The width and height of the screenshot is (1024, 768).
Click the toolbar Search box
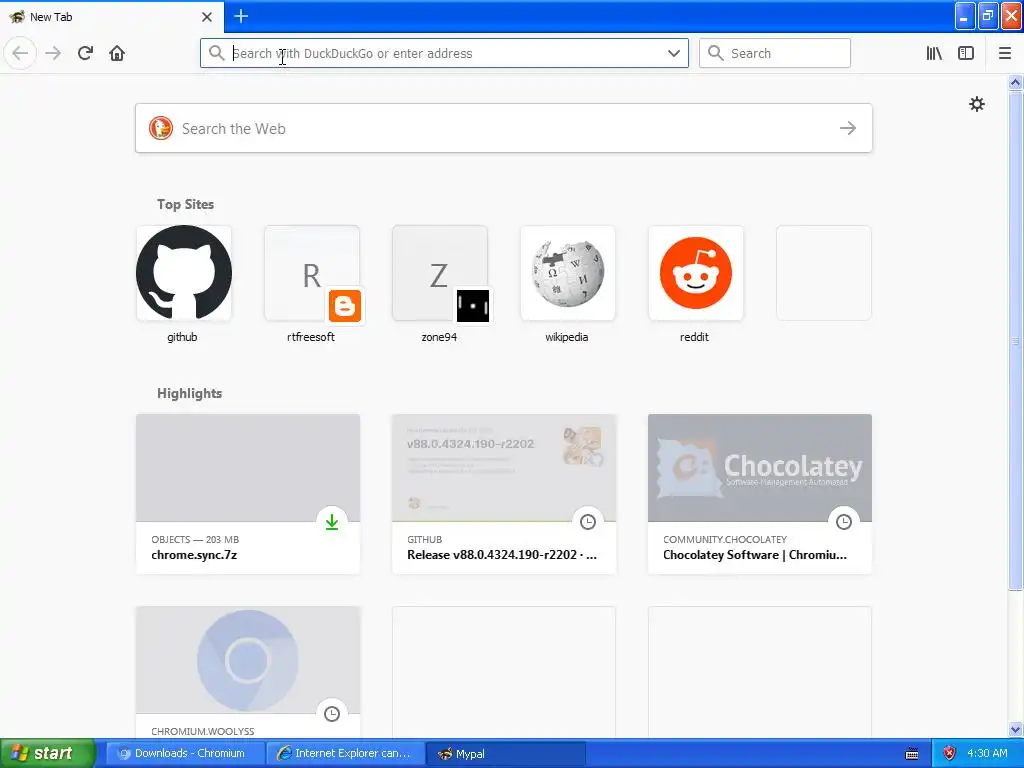[775, 53]
